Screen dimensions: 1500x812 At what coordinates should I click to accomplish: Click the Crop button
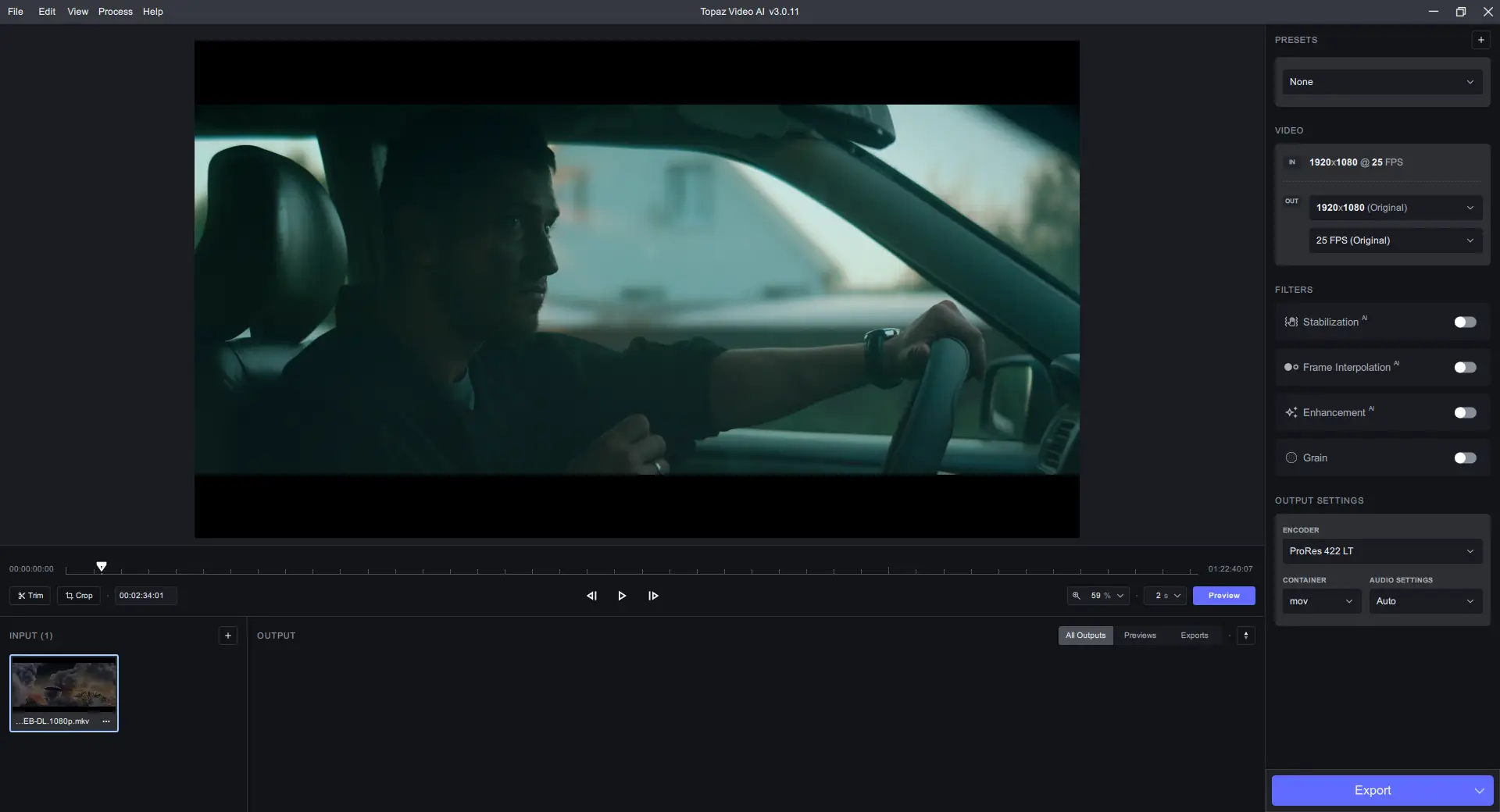(x=79, y=596)
